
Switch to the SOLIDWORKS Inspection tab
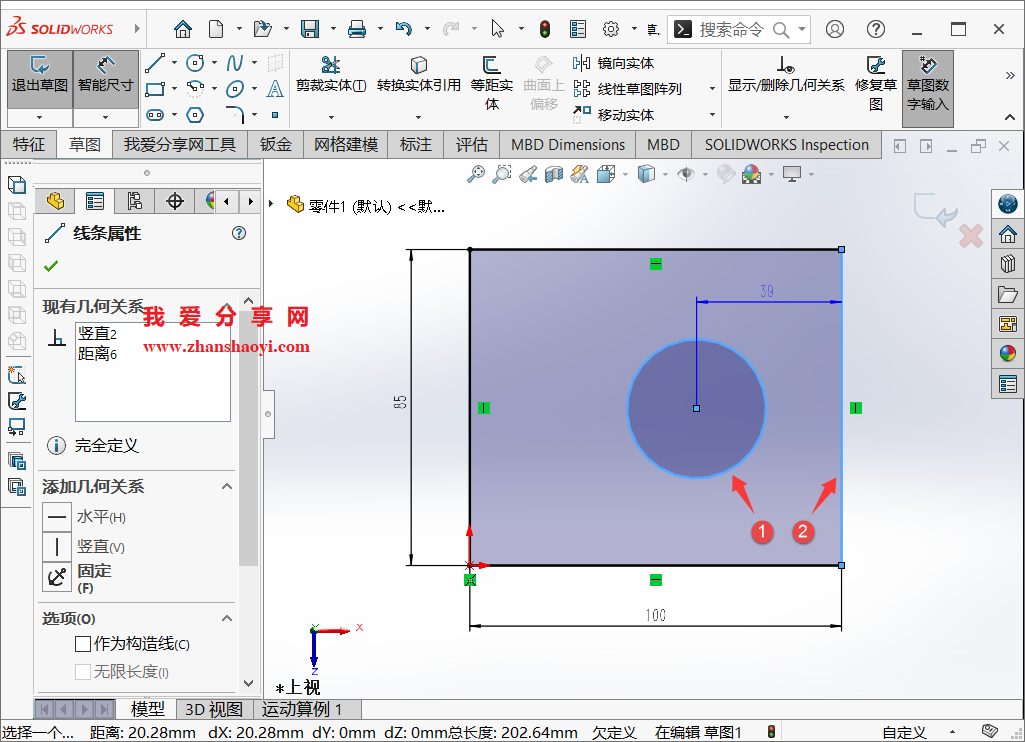point(786,144)
